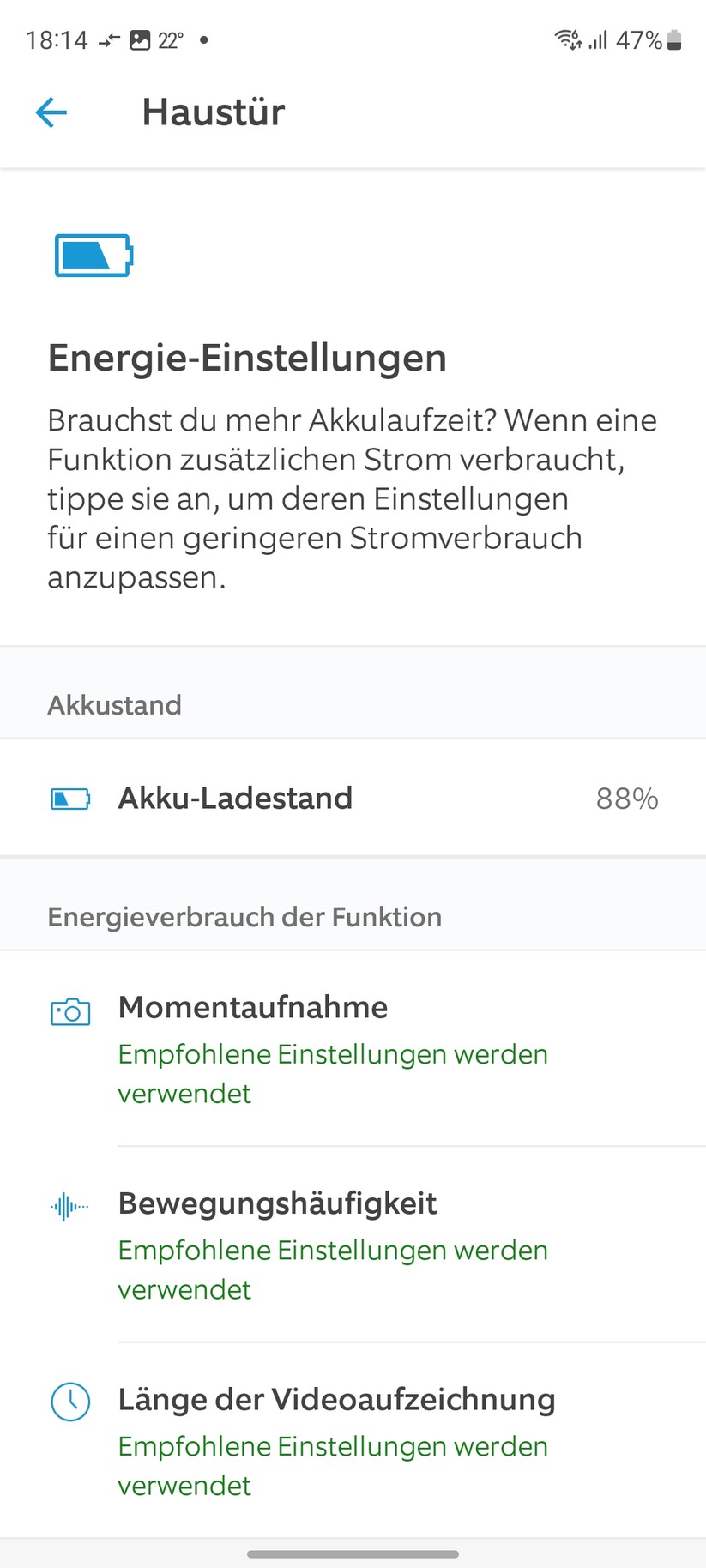Tap the back arrow next to Haustür
Viewport: 706px width, 1568px height.
point(51,112)
